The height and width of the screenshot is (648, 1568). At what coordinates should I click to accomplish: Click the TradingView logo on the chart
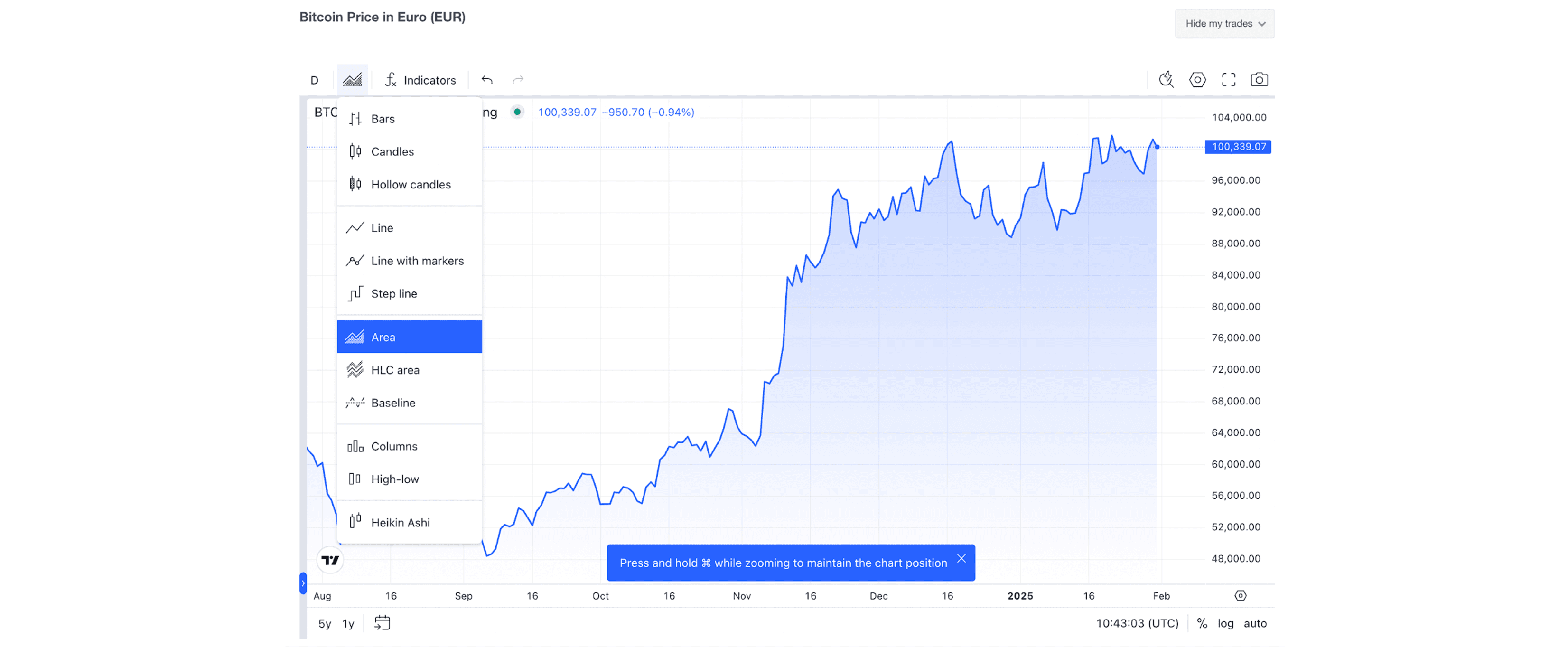click(329, 559)
